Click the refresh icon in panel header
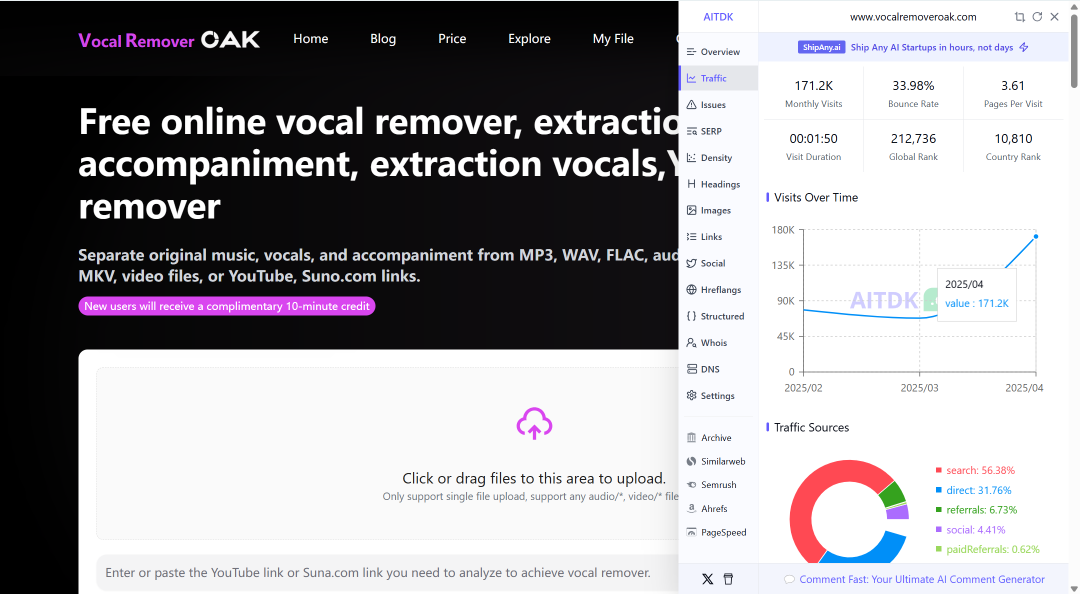1080x594 pixels. 1037,17
